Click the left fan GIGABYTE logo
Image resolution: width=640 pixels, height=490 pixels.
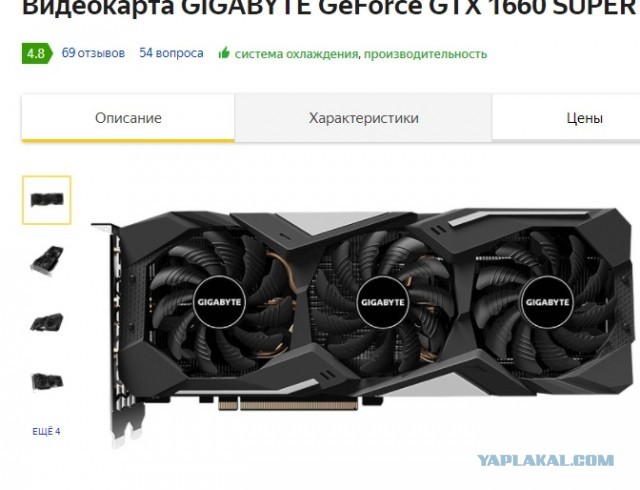(x=219, y=302)
